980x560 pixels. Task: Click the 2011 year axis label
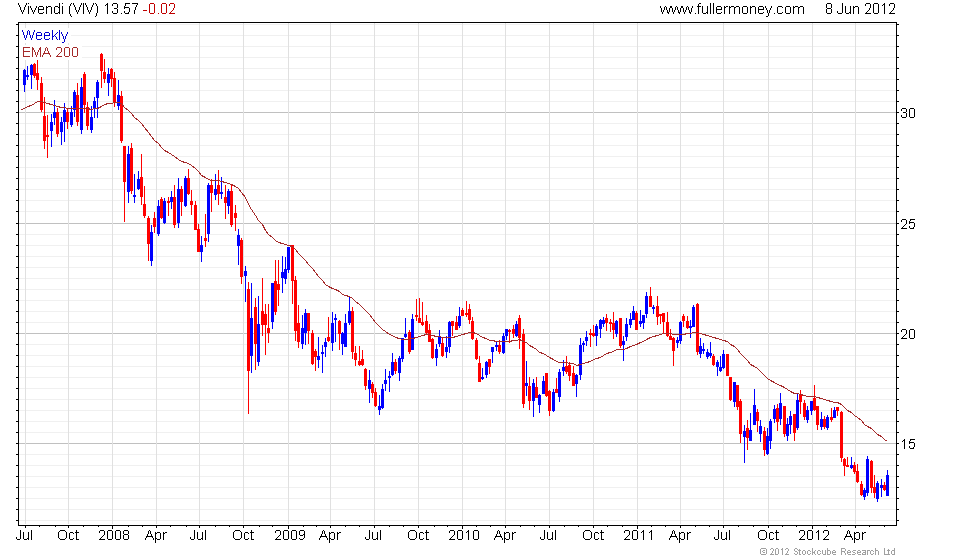point(638,536)
